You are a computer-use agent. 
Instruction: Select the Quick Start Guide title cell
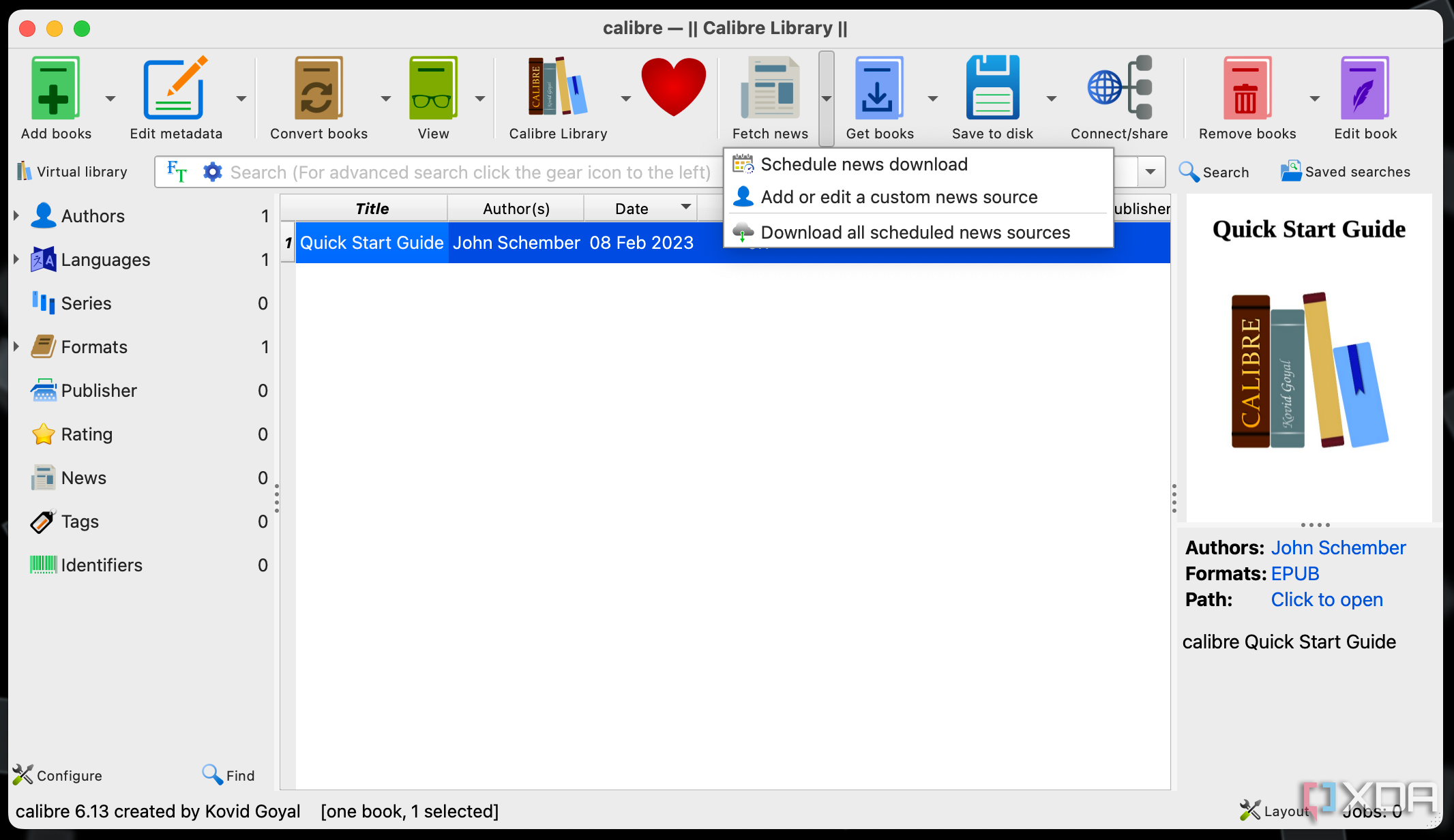click(x=372, y=243)
